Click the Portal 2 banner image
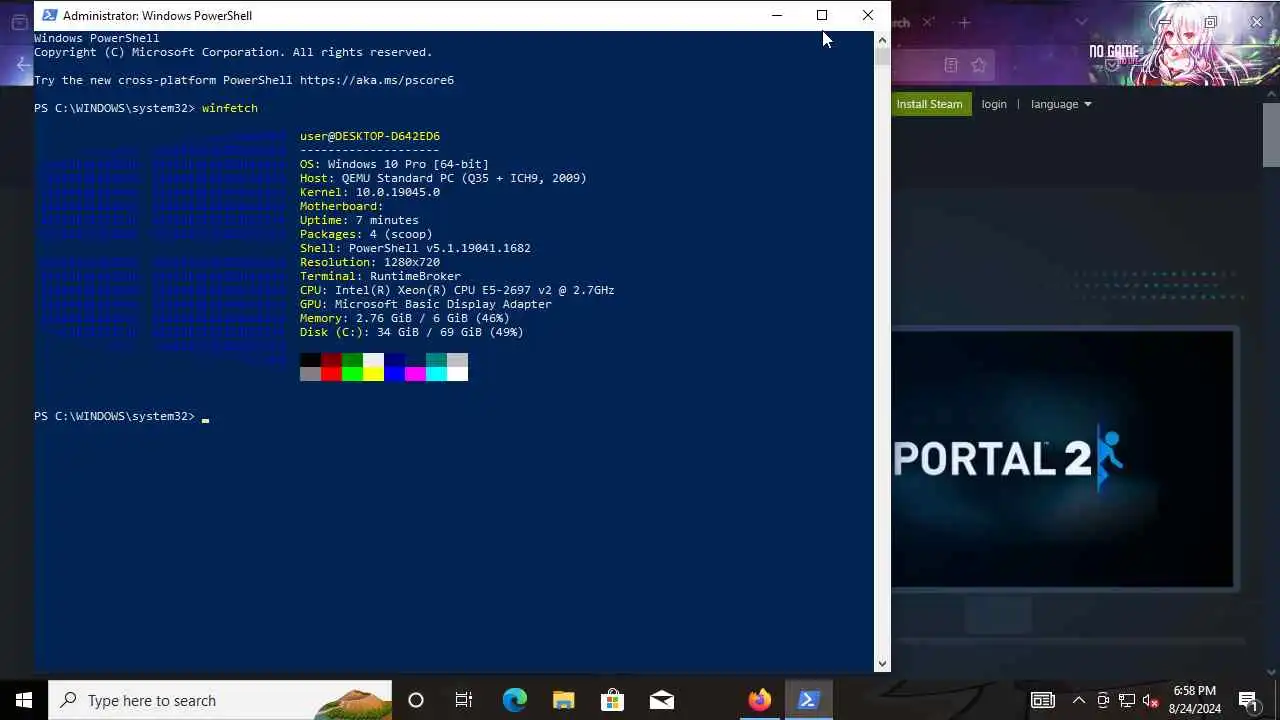The height and width of the screenshot is (720, 1280). pyautogui.click(x=1063, y=459)
